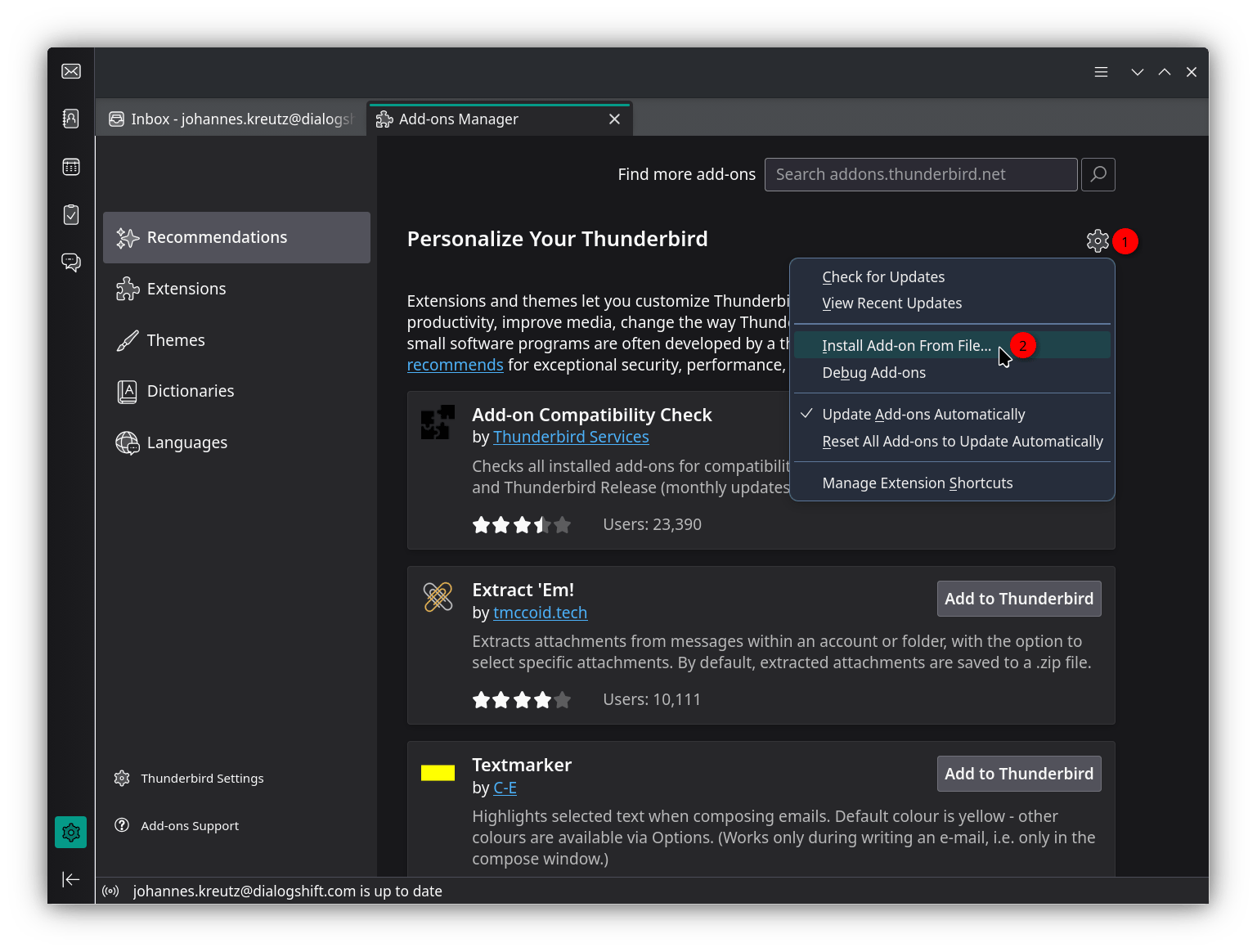1257x952 pixels.
Task: Open the C-E author link
Action: click(x=505, y=788)
